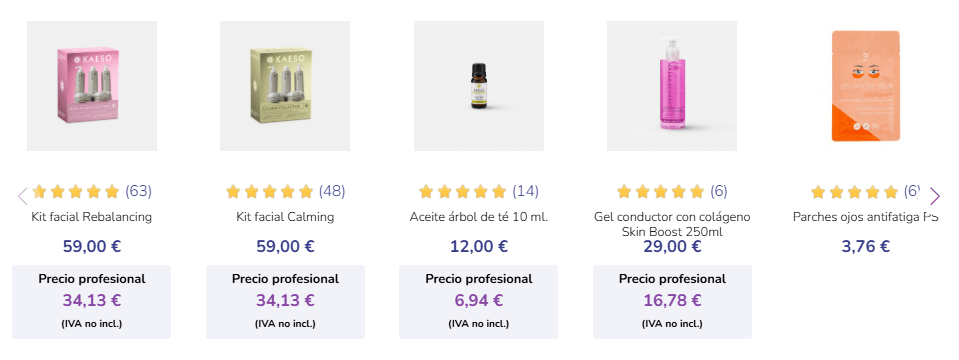Advance carousel with right arrow
The width and height of the screenshot is (959, 360).
point(934,196)
